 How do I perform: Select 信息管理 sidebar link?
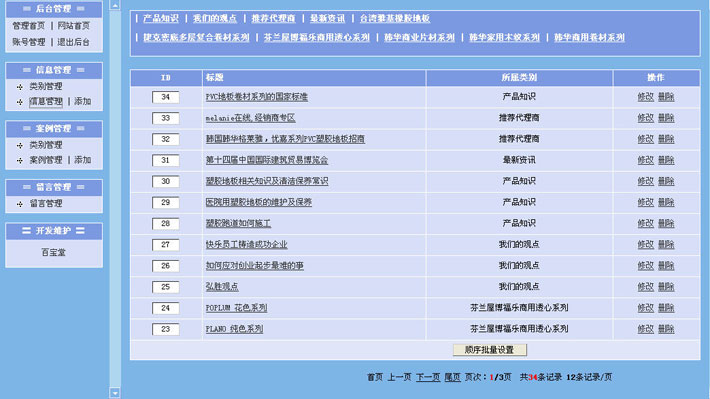(46, 101)
